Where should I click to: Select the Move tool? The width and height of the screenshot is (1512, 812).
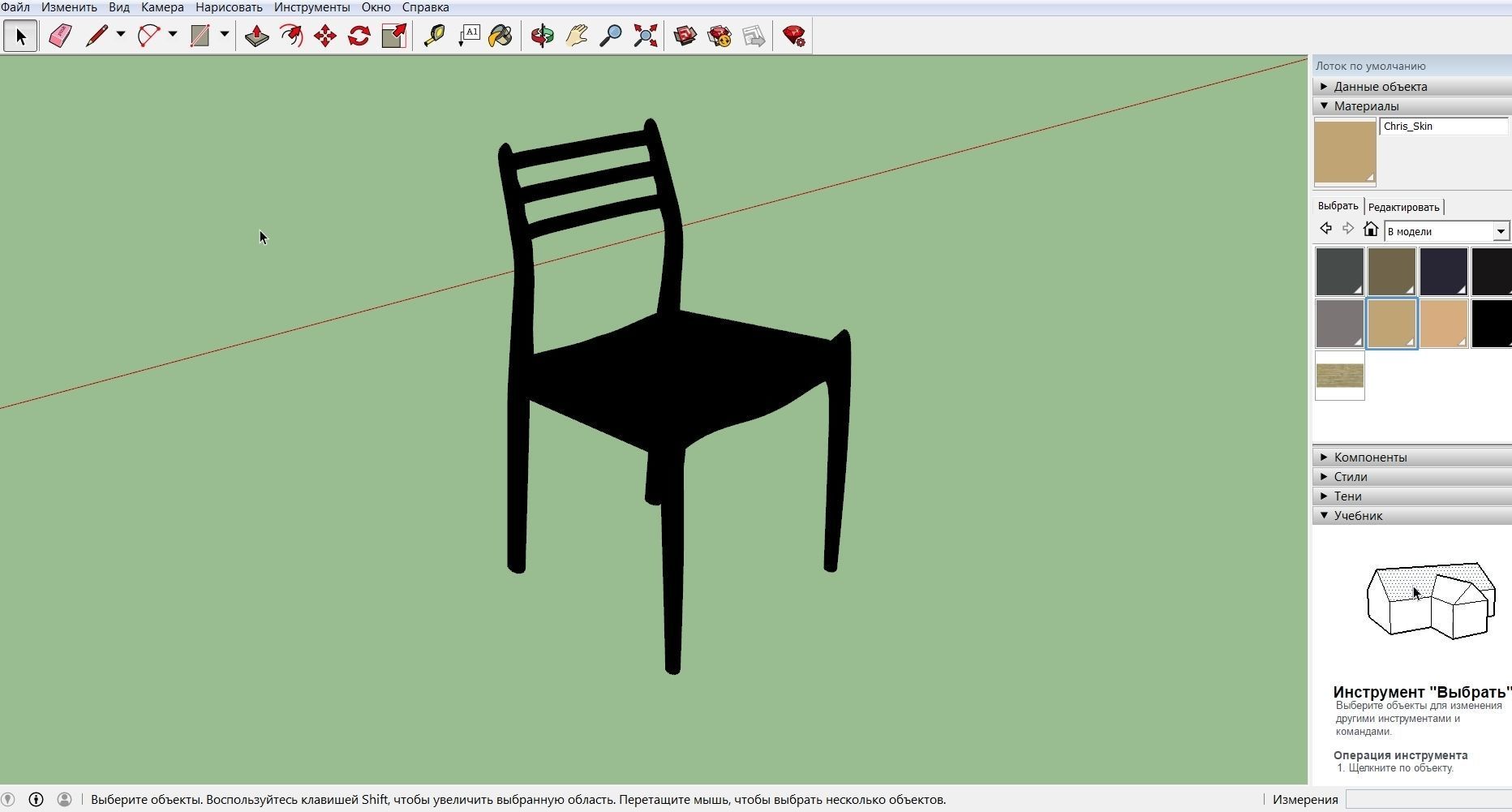point(325,36)
